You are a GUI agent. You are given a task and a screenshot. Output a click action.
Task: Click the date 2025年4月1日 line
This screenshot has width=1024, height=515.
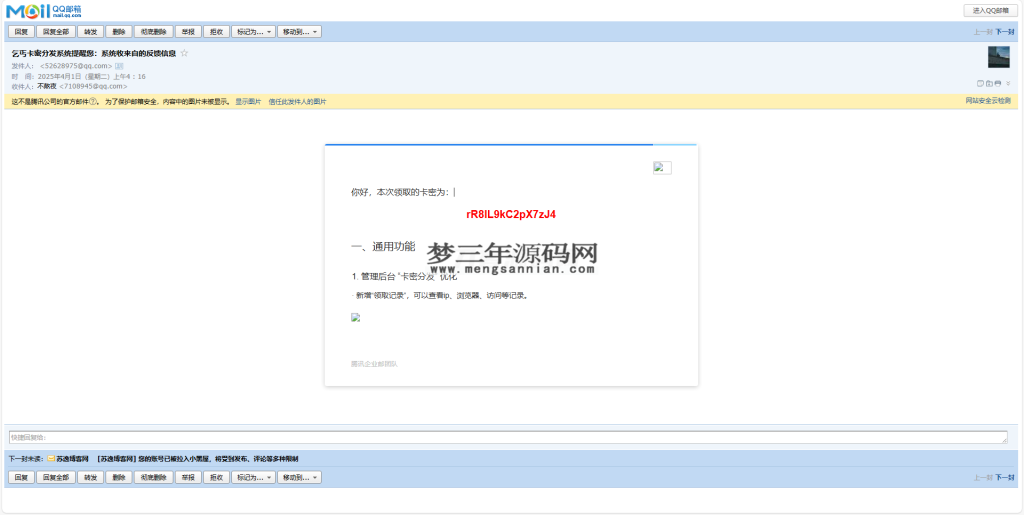(92, 76)
